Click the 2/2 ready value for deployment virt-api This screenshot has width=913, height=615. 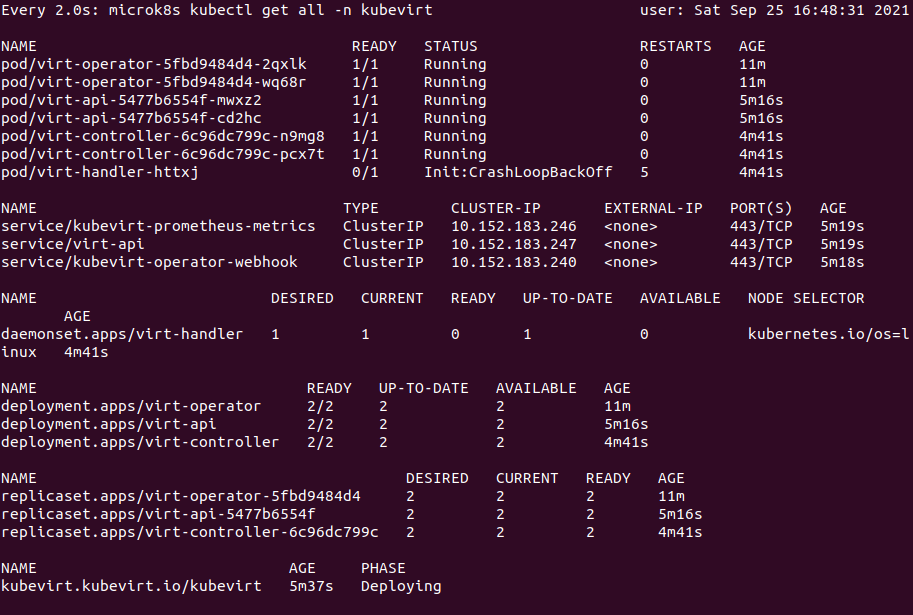[x=320, y=425]
